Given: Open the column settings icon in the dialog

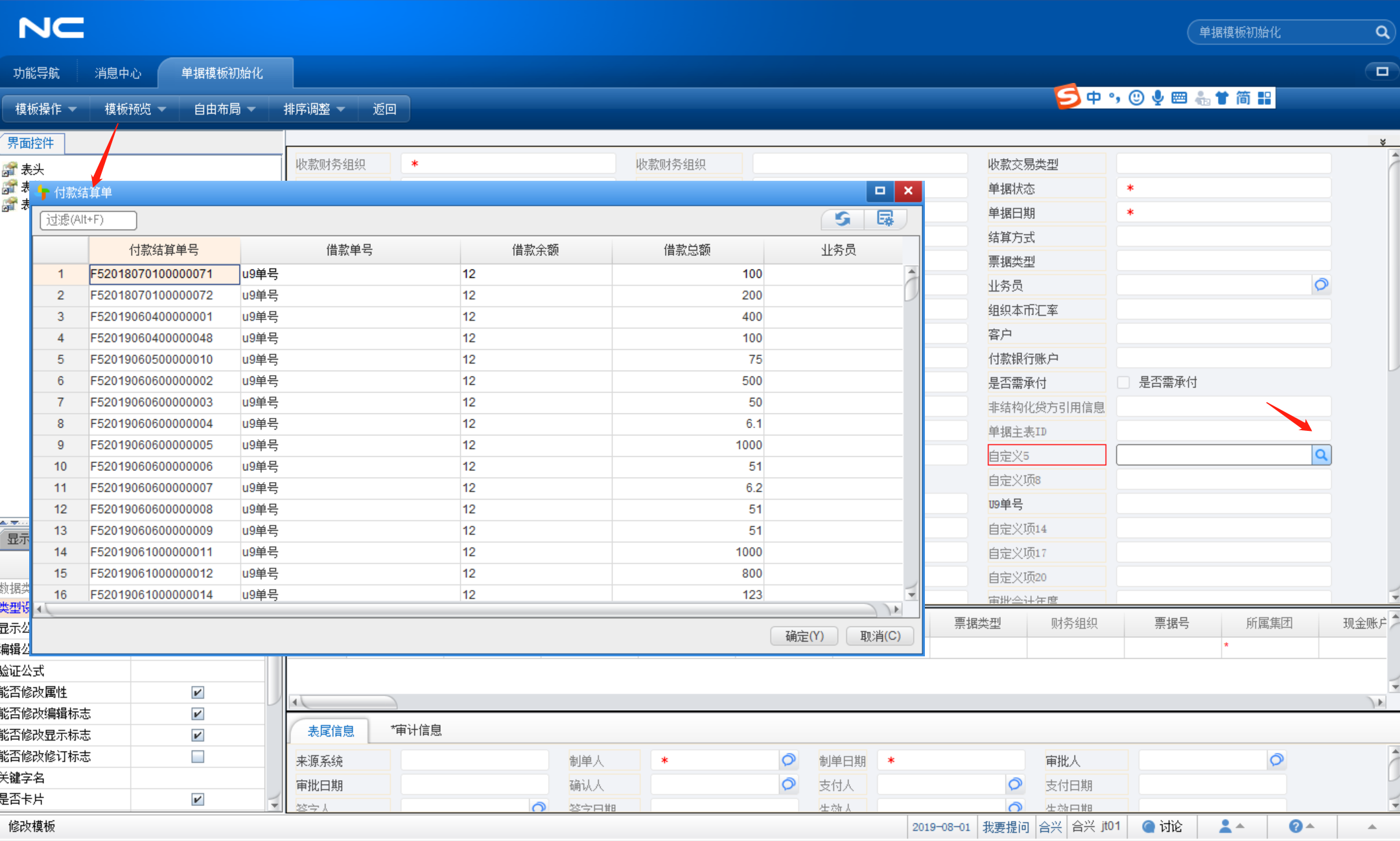Looking at the screenshot, I should pos(885,219).
